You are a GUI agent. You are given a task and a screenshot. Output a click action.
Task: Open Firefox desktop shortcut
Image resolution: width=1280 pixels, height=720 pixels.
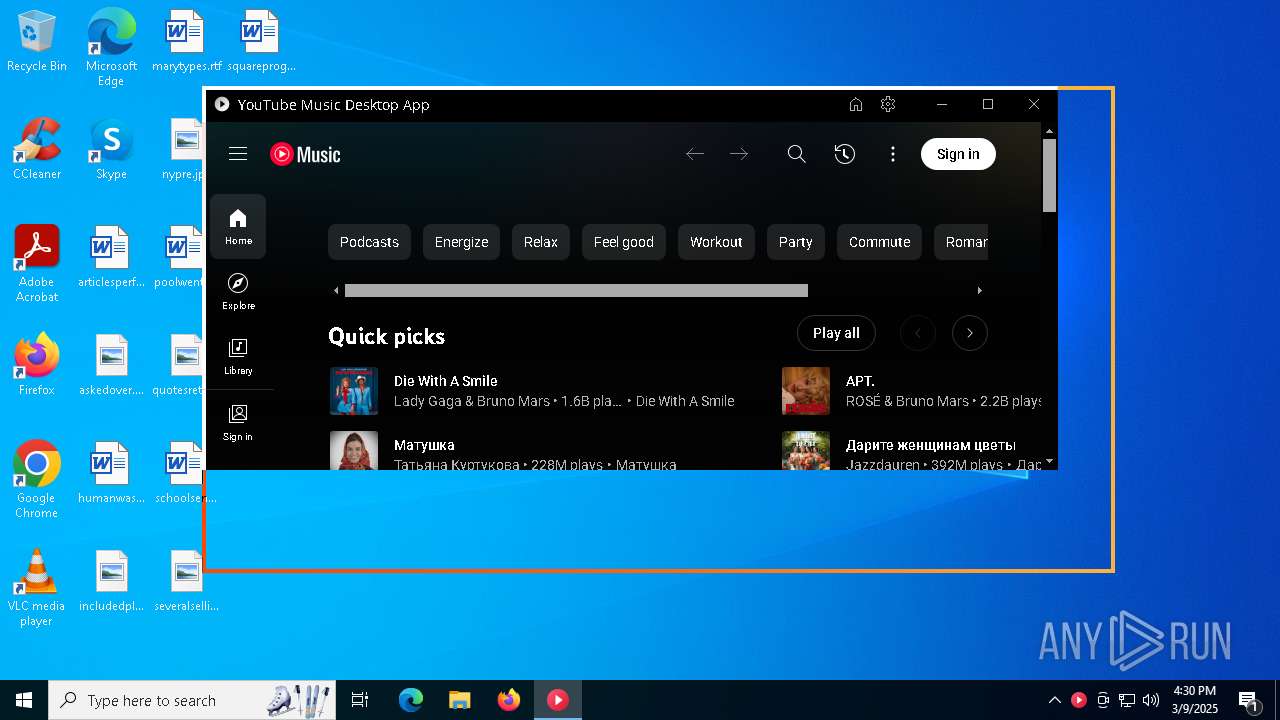[x=37, y=365]
